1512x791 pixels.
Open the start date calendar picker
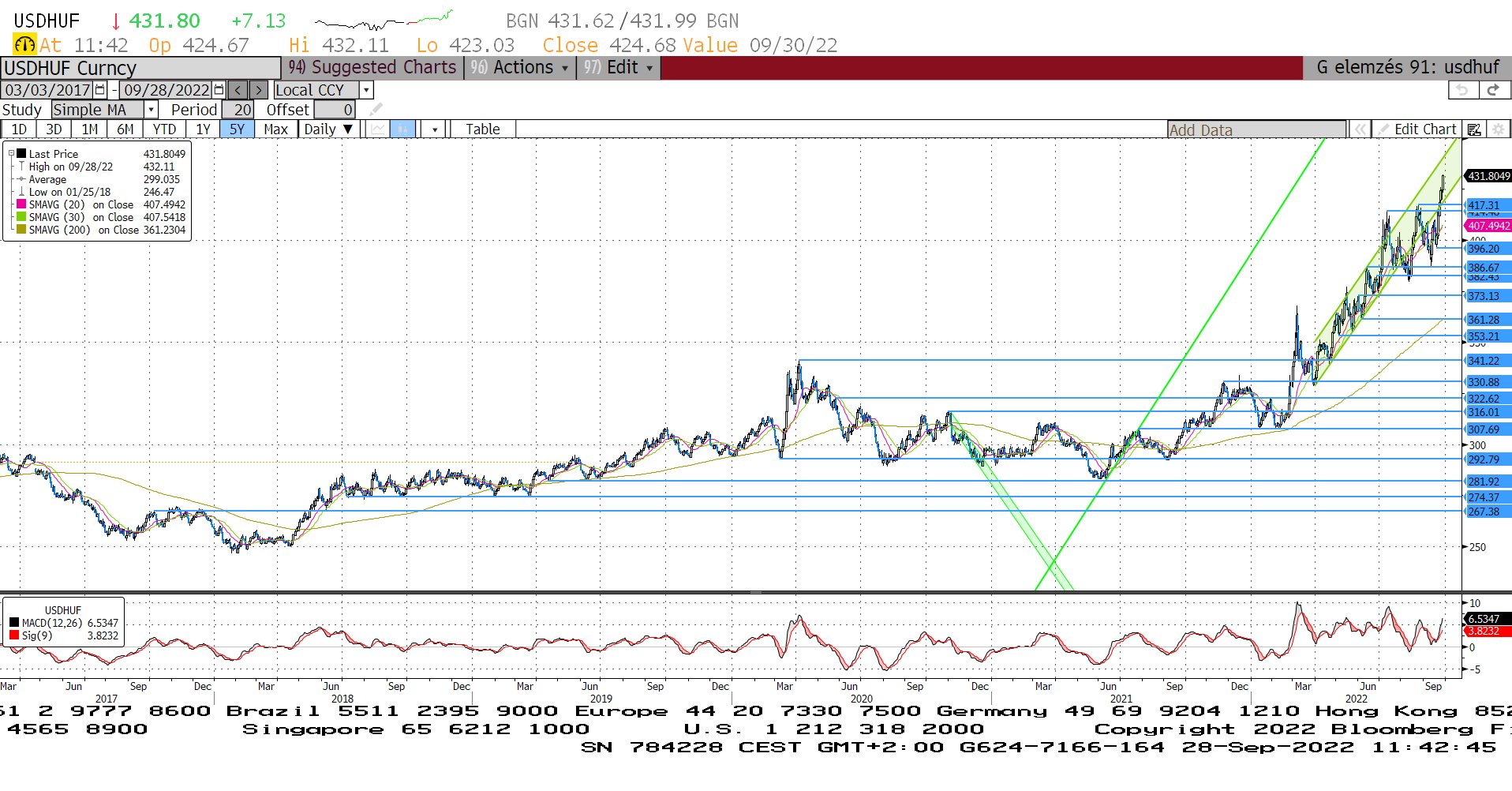(100, 90)
